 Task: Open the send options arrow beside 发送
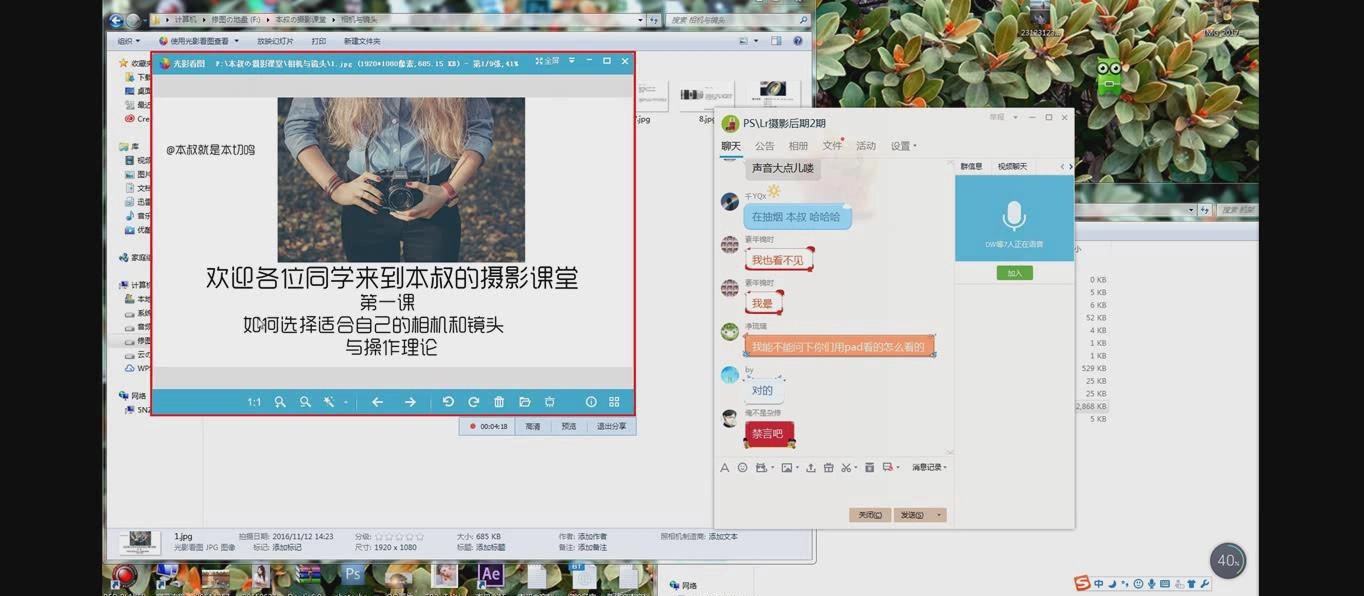point(939,515)
